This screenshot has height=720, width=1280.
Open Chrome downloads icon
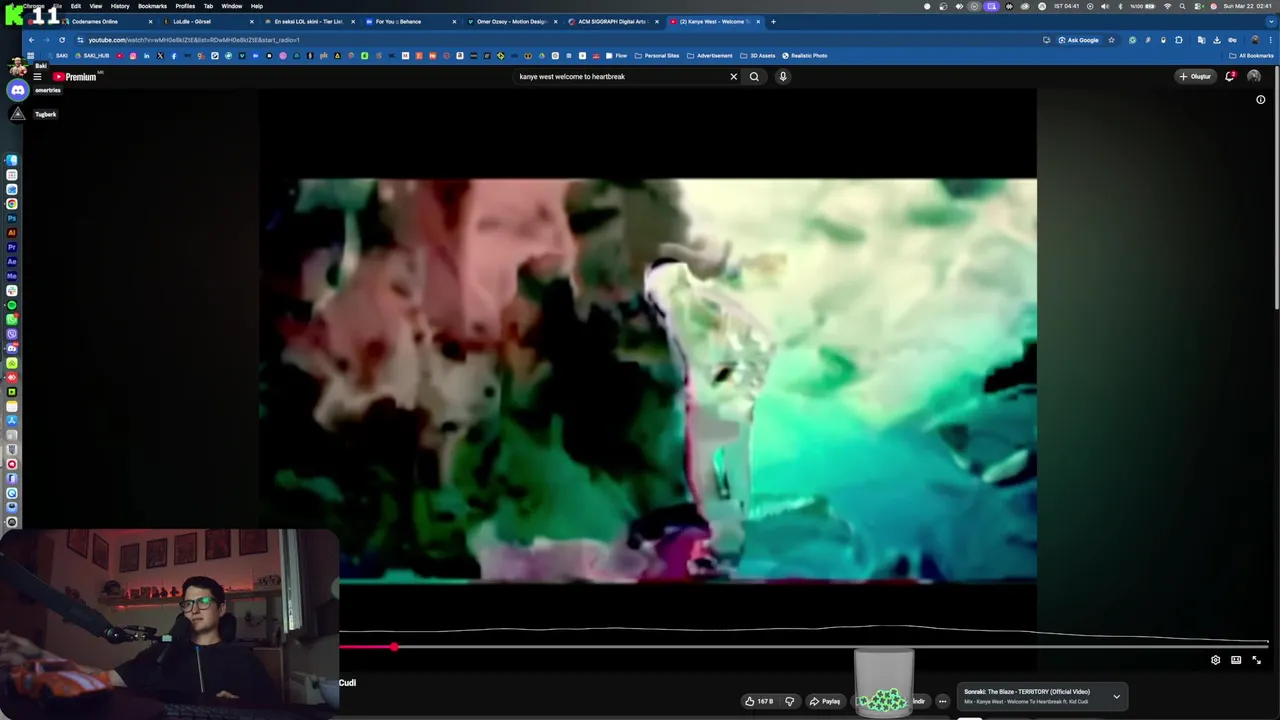click(1217, 40)
